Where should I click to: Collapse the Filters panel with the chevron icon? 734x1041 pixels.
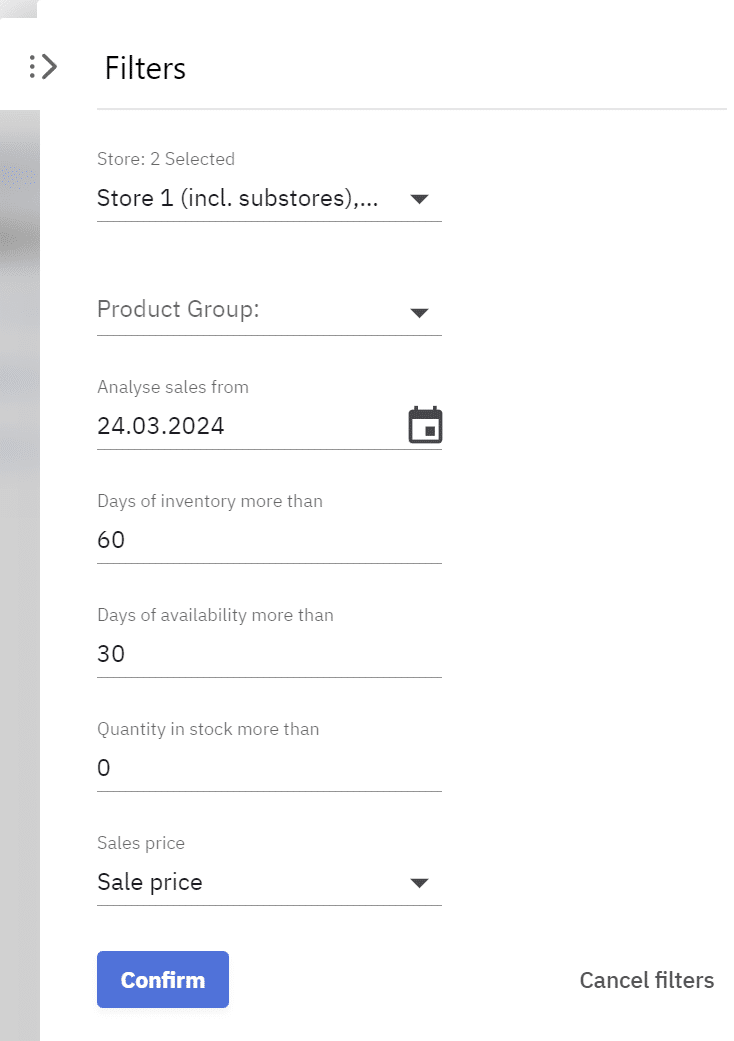point(43,67)
